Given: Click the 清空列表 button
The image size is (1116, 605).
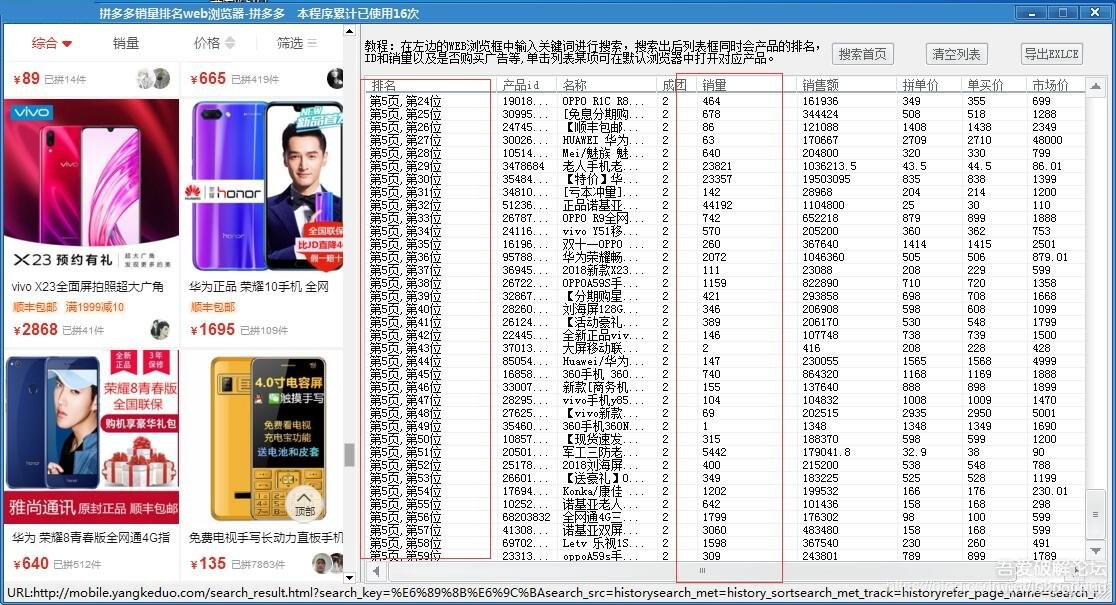Looking at the screenshot, I should (956, 54).
